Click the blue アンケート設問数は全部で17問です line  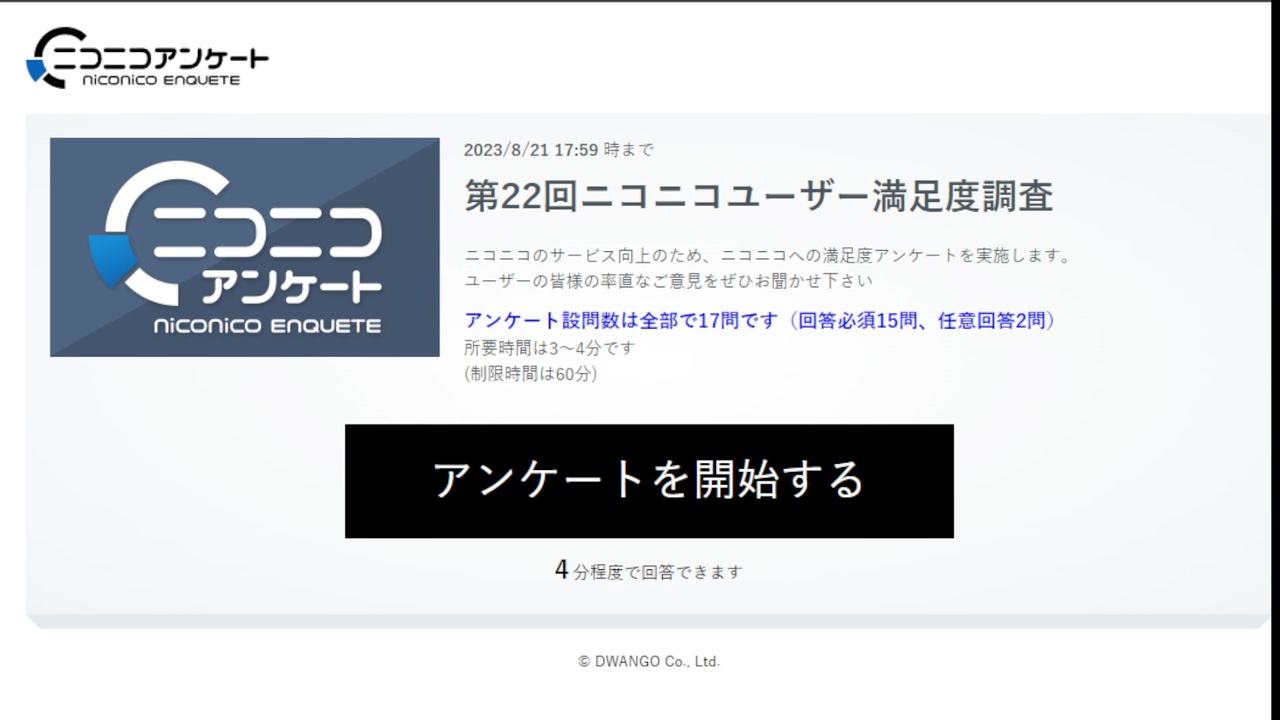coord(761,321)
